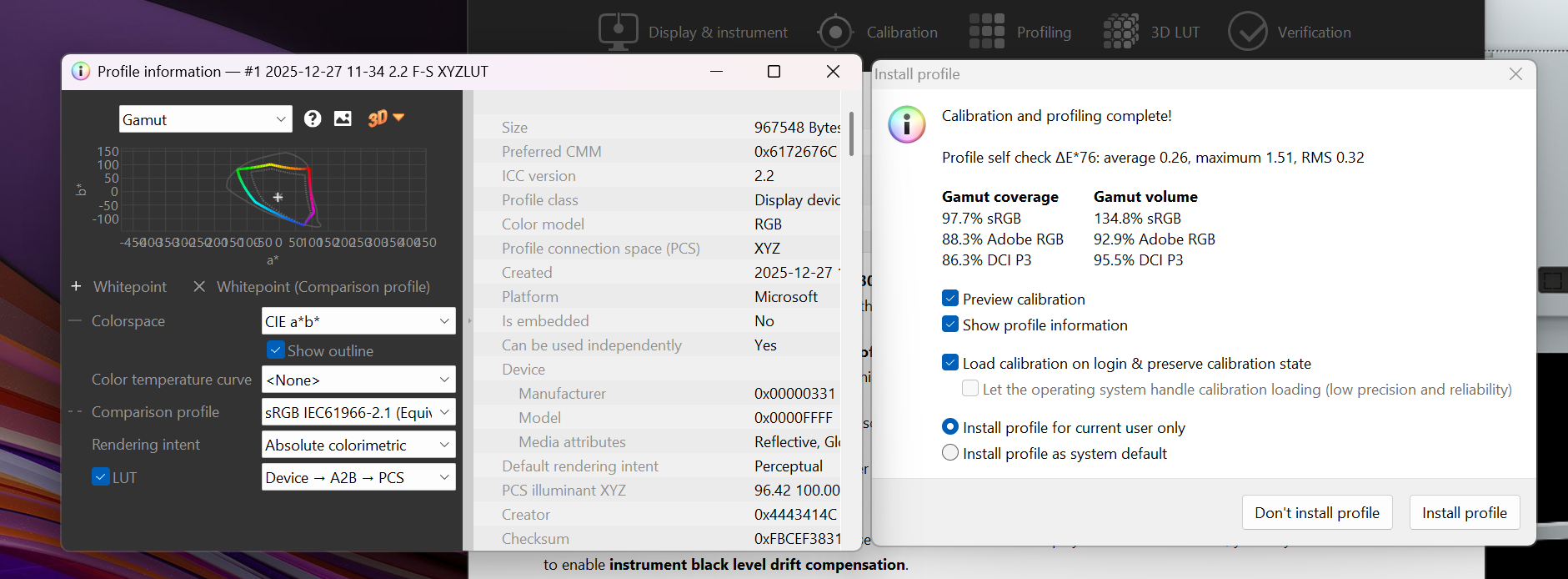Click the Calibration target icon
1568x579 pixels.
coord(834,32)
